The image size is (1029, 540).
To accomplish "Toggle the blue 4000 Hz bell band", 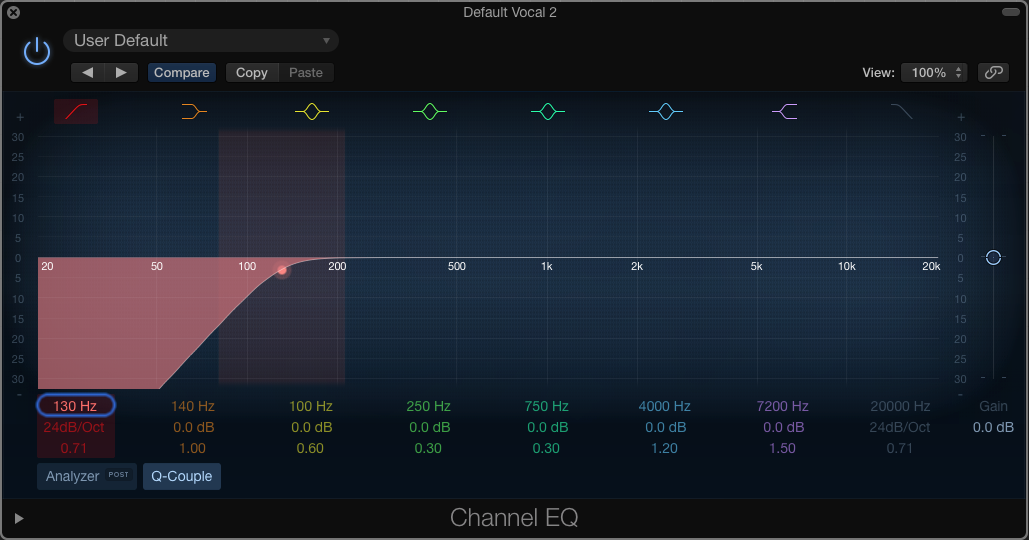I will pyautogui.click(x=665, y=112).
